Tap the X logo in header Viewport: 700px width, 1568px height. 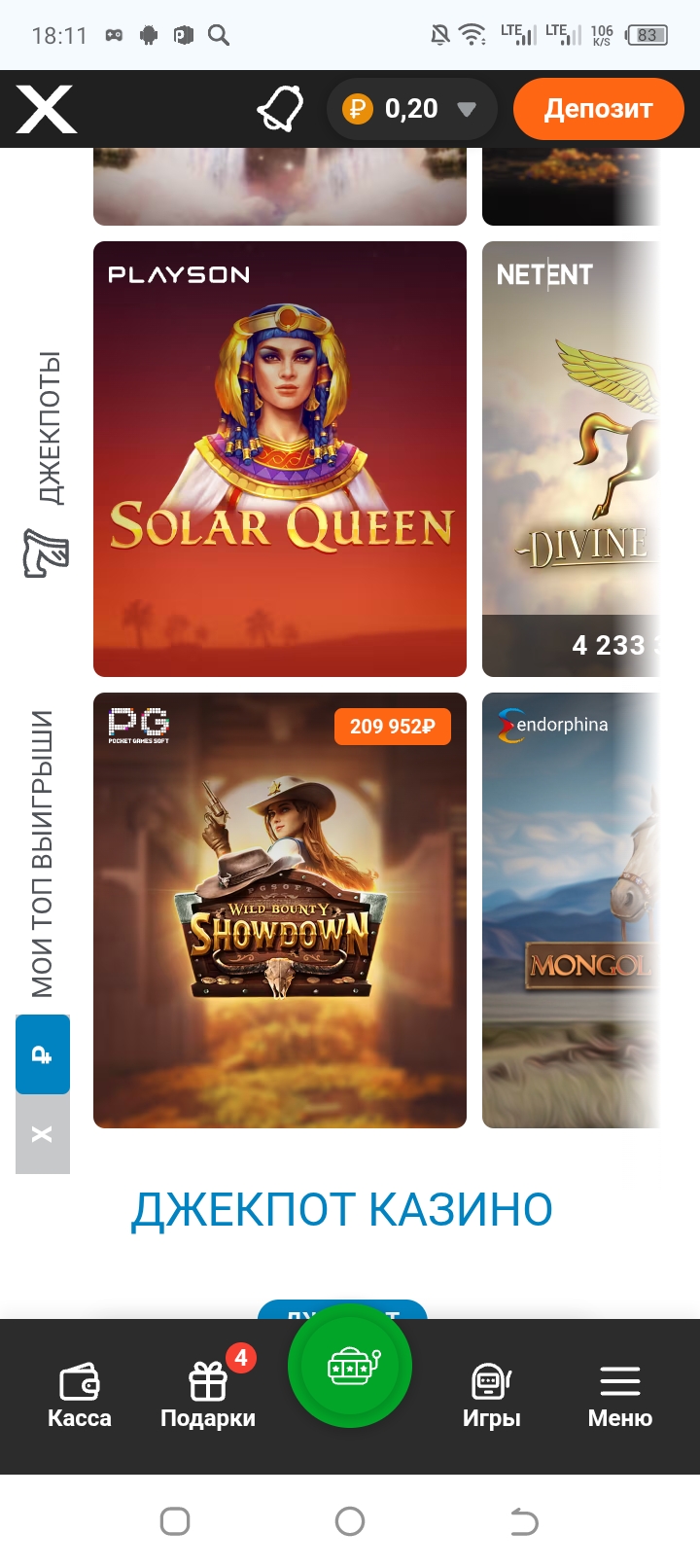[46, 109]
